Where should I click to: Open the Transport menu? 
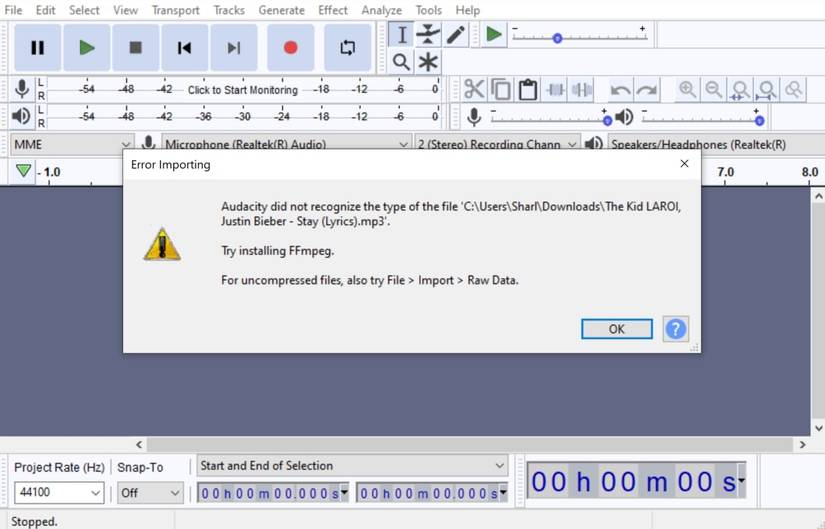(176, 10)
